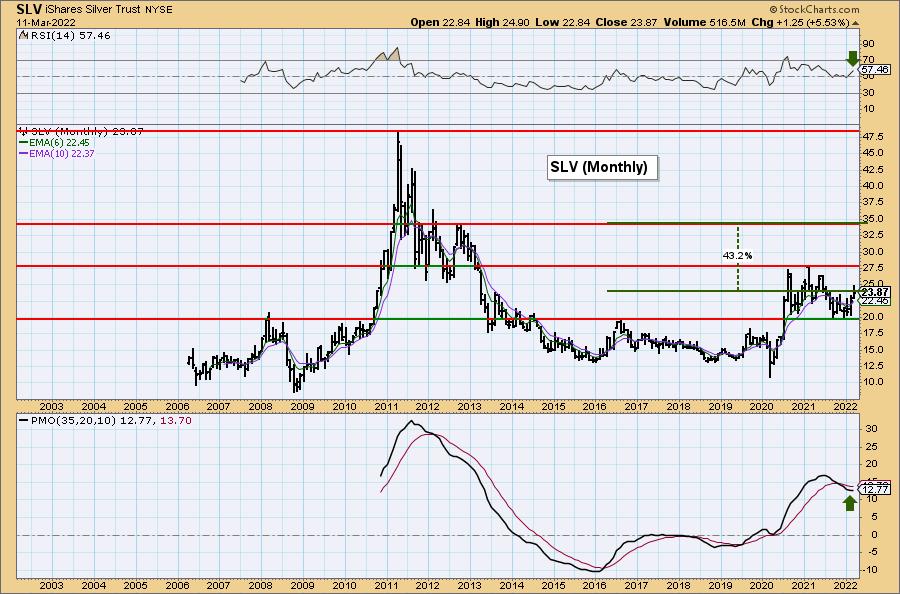
Task: Click the 2020 year label under the price panel
Action: pos(762,406)
